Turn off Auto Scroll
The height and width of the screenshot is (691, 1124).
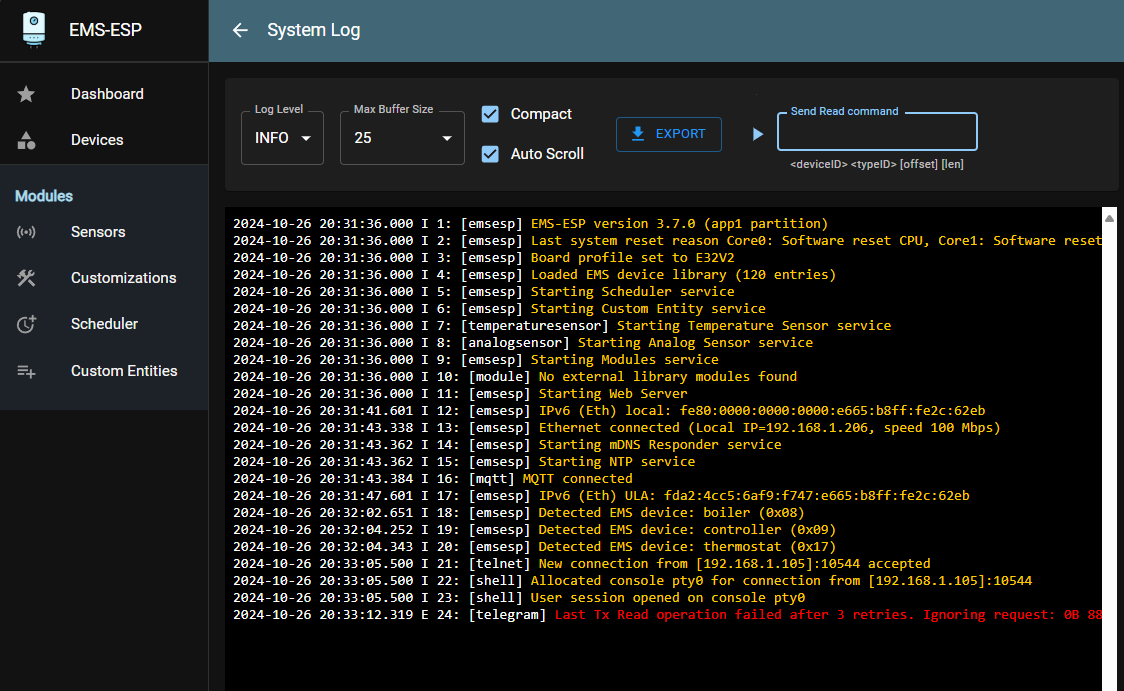coord(490,153)
